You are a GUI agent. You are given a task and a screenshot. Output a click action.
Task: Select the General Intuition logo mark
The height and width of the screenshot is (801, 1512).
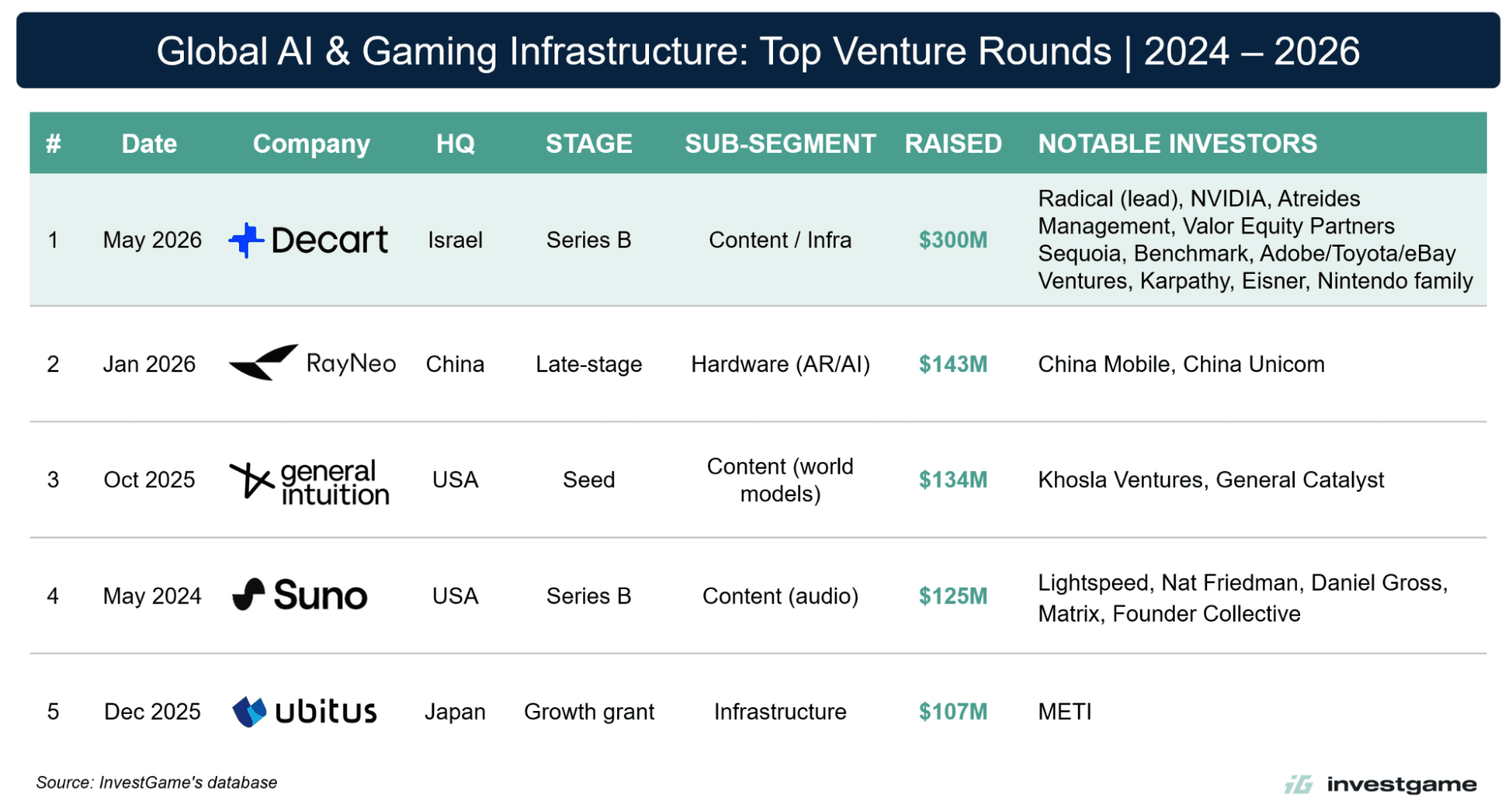pos(251,480)
